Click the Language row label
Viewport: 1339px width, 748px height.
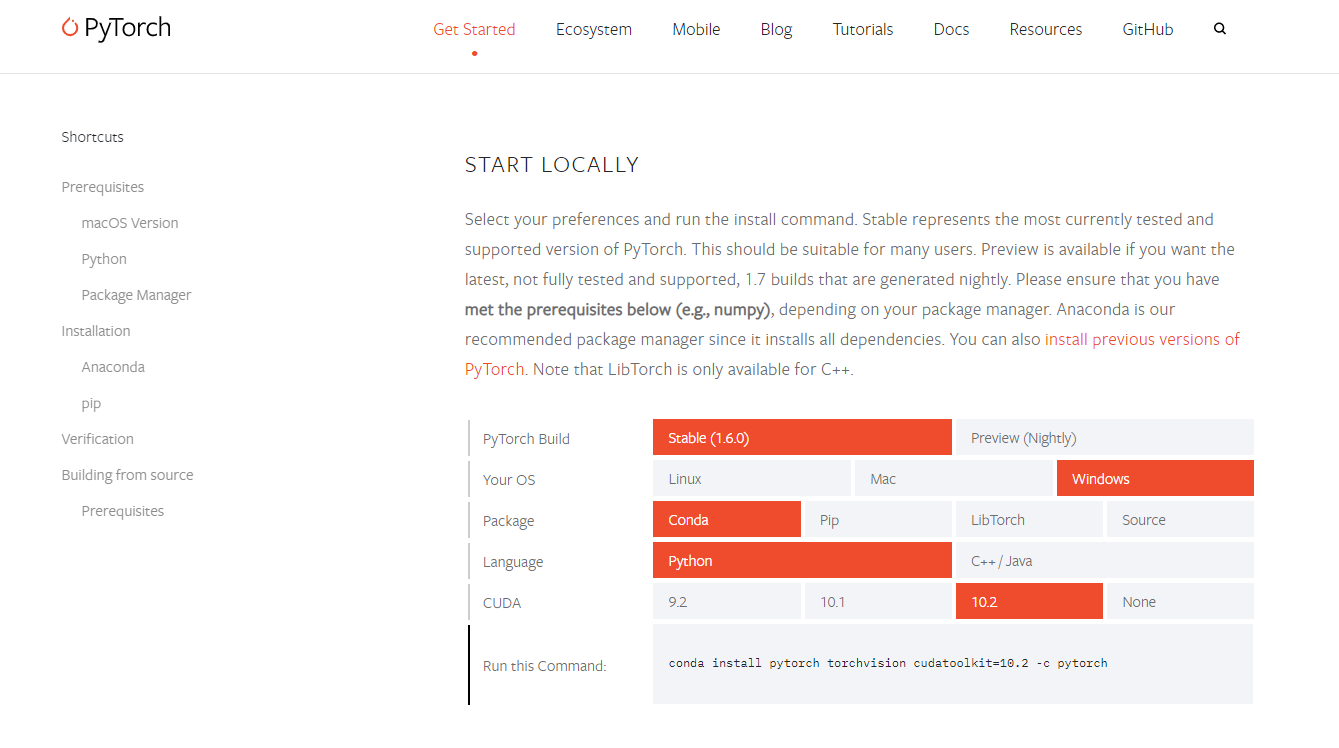click(x=513, y=562)
